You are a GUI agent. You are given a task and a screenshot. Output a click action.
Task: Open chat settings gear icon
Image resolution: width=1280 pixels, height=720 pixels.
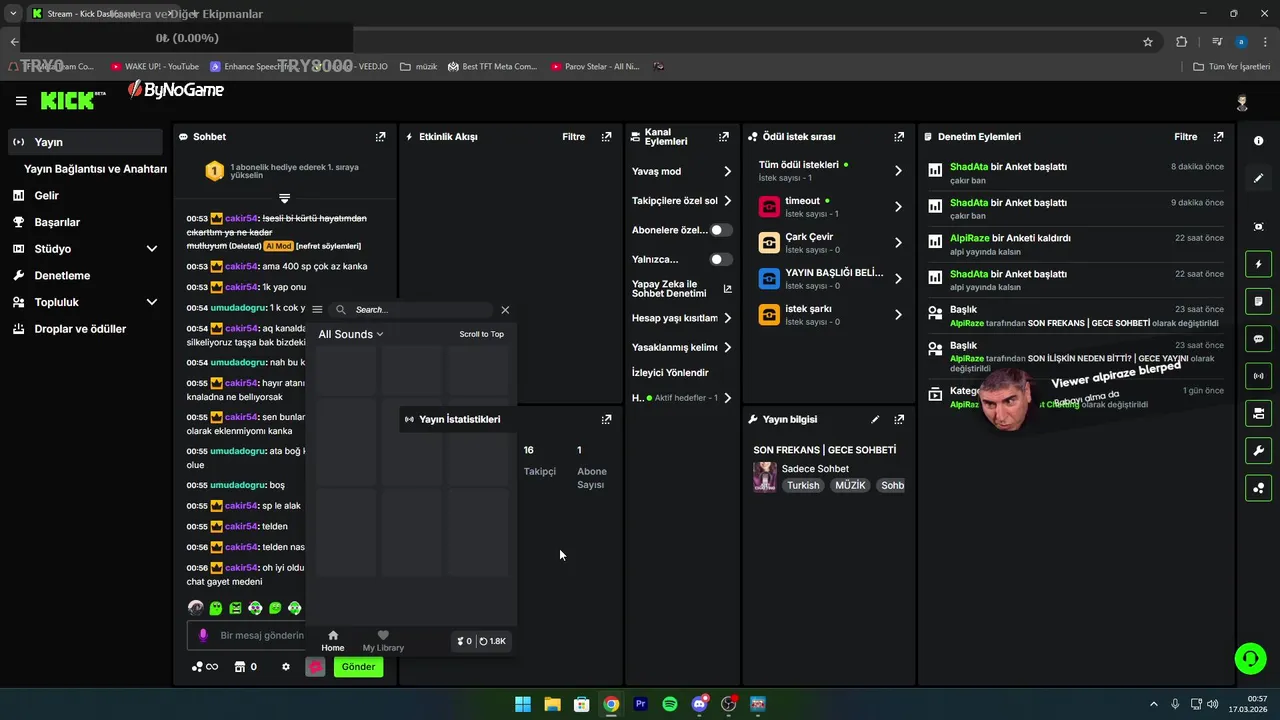tap(286, 667)
